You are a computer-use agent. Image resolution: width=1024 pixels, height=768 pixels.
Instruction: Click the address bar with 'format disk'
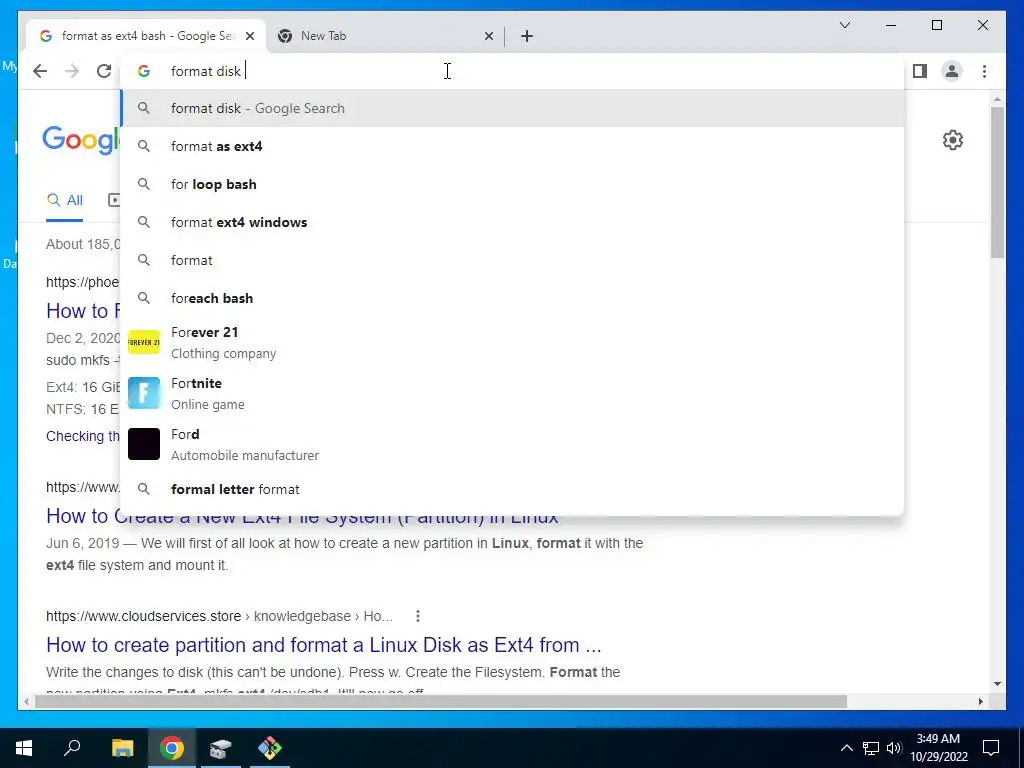click(x=513, y=71)
